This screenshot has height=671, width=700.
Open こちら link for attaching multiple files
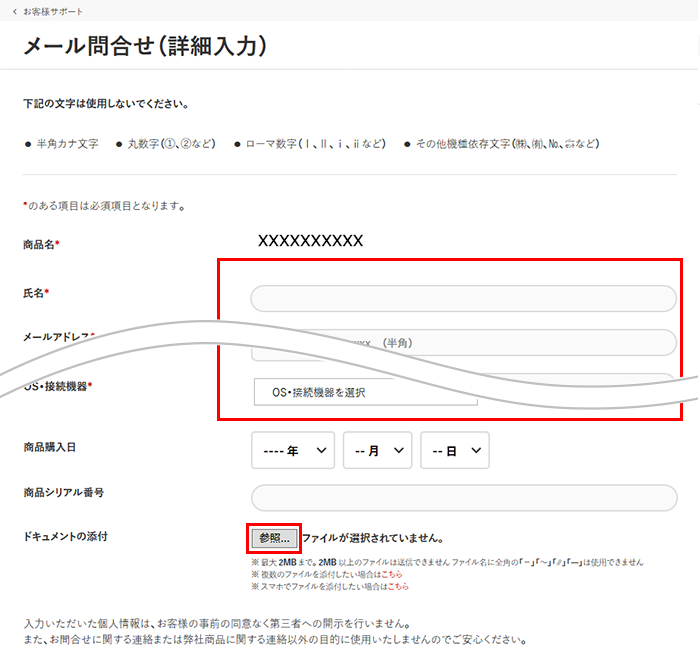tap(392, 574)
